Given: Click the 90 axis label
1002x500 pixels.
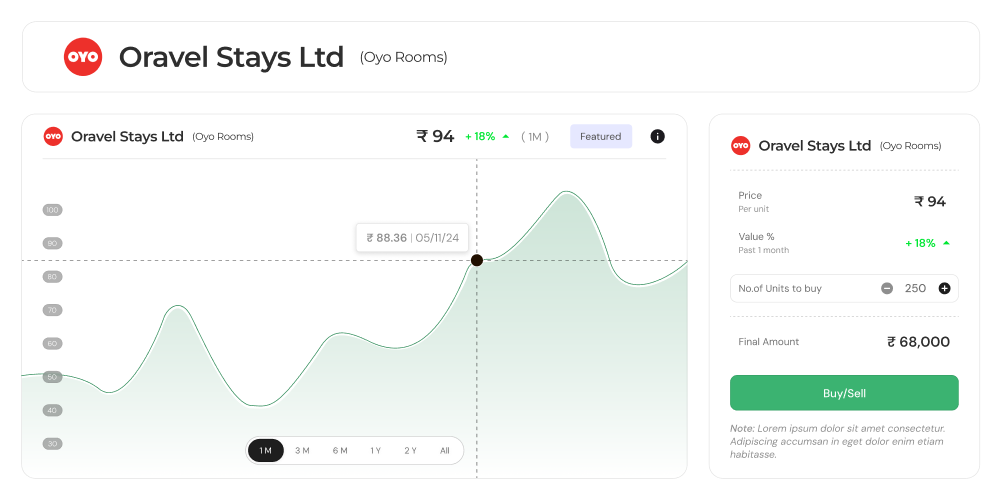Looking at the screenshot, I should click(52, 243).
